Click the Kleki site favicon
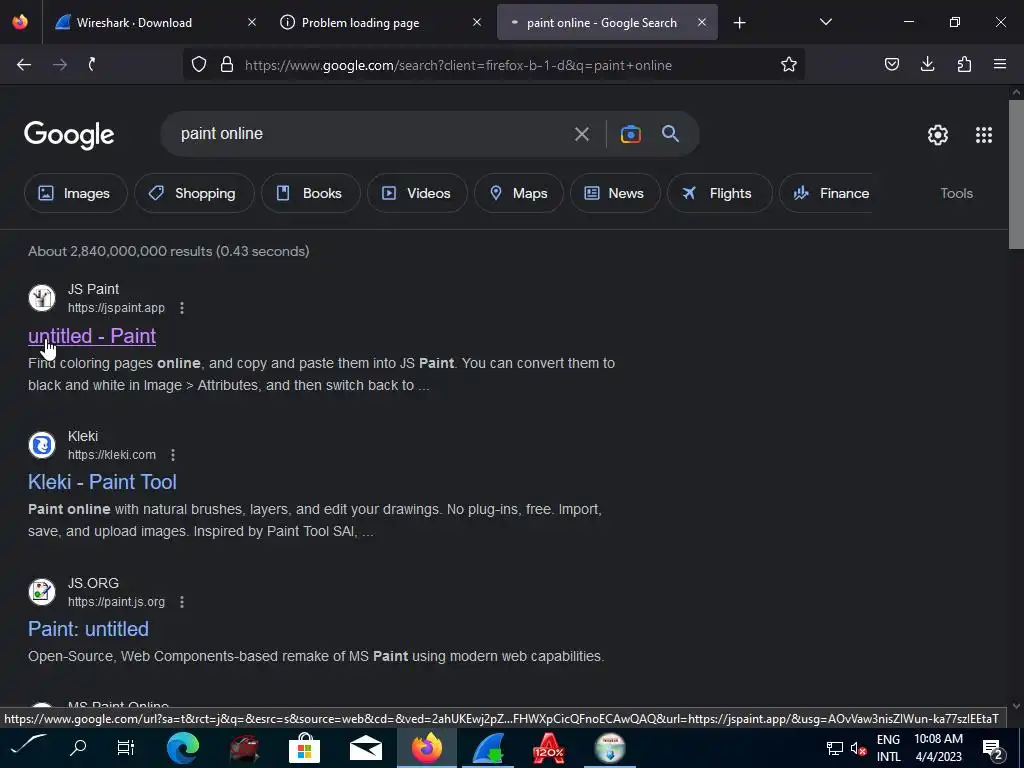Viewport: 1024px width, 768px height. [42, 445]
